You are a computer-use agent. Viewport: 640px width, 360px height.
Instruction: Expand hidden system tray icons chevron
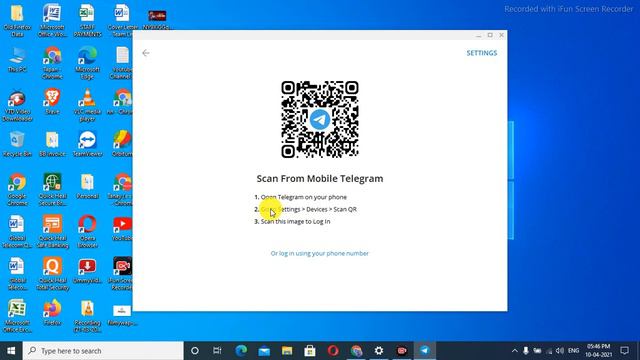pyautogui.click(x=514, y=351)
